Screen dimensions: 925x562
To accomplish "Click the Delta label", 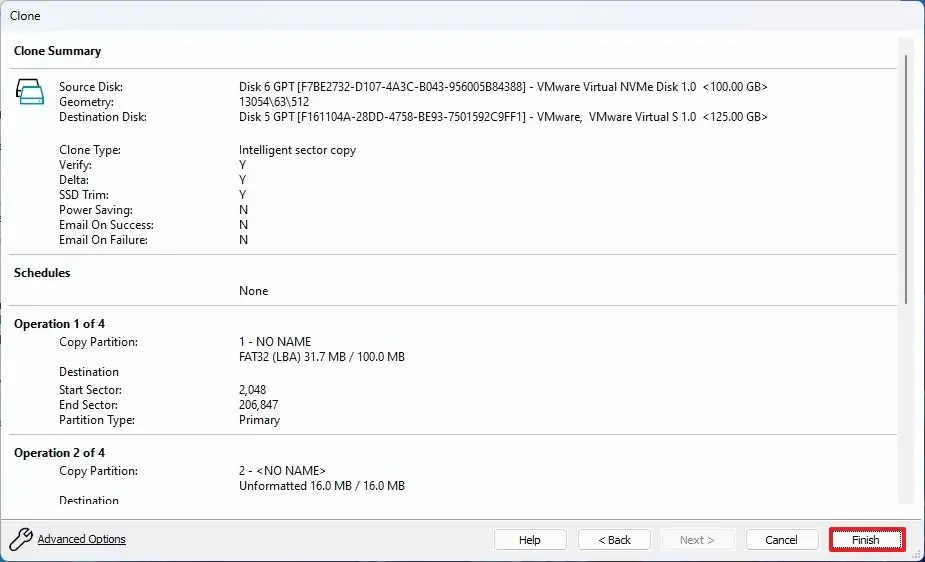I will point(74,180).
